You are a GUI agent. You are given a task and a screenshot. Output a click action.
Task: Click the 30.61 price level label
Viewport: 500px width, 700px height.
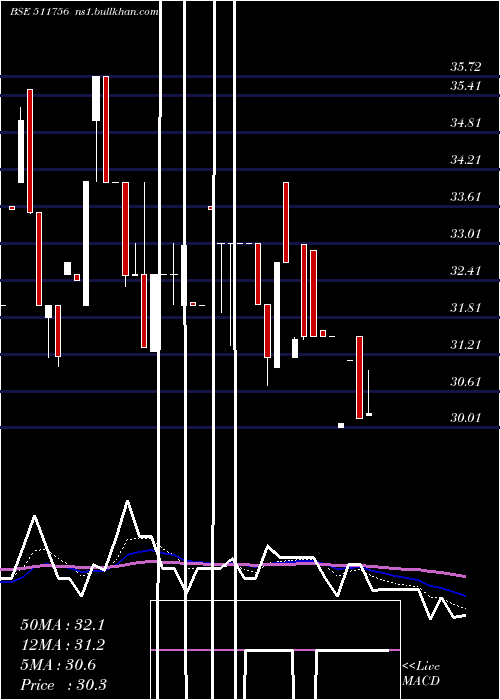[x=466, y=382]
